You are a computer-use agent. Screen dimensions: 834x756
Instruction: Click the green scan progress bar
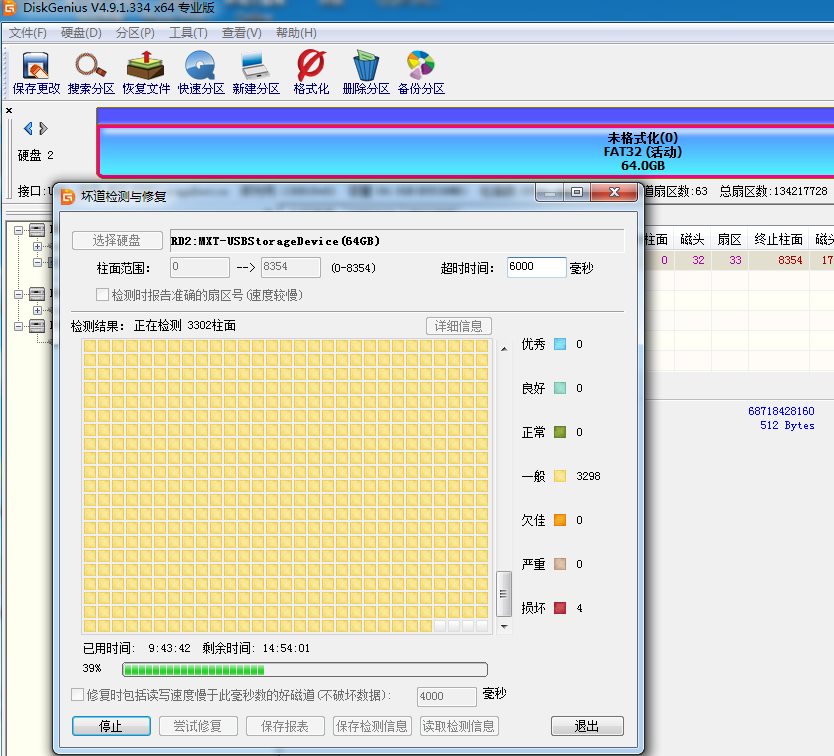[x=305, y=669]
